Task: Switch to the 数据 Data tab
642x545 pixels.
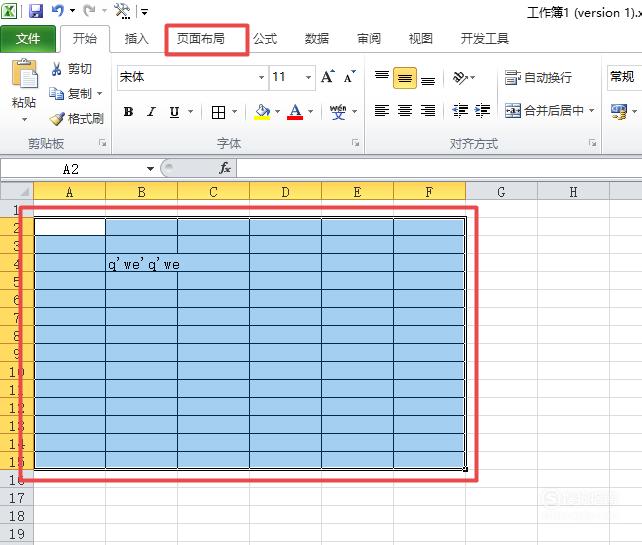Action: pos(316,39)
